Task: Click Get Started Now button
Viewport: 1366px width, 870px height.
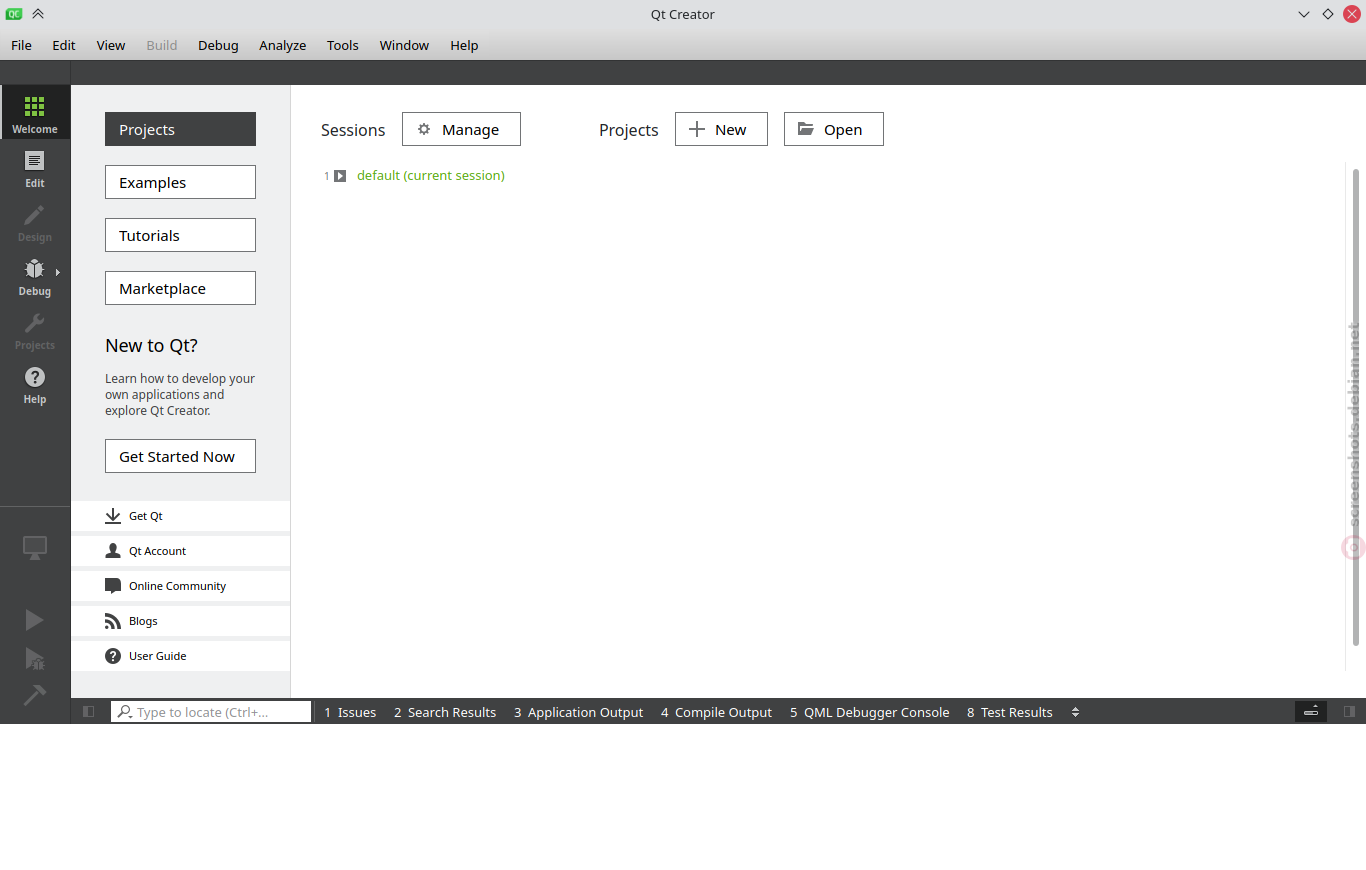Action: [180, 456]
